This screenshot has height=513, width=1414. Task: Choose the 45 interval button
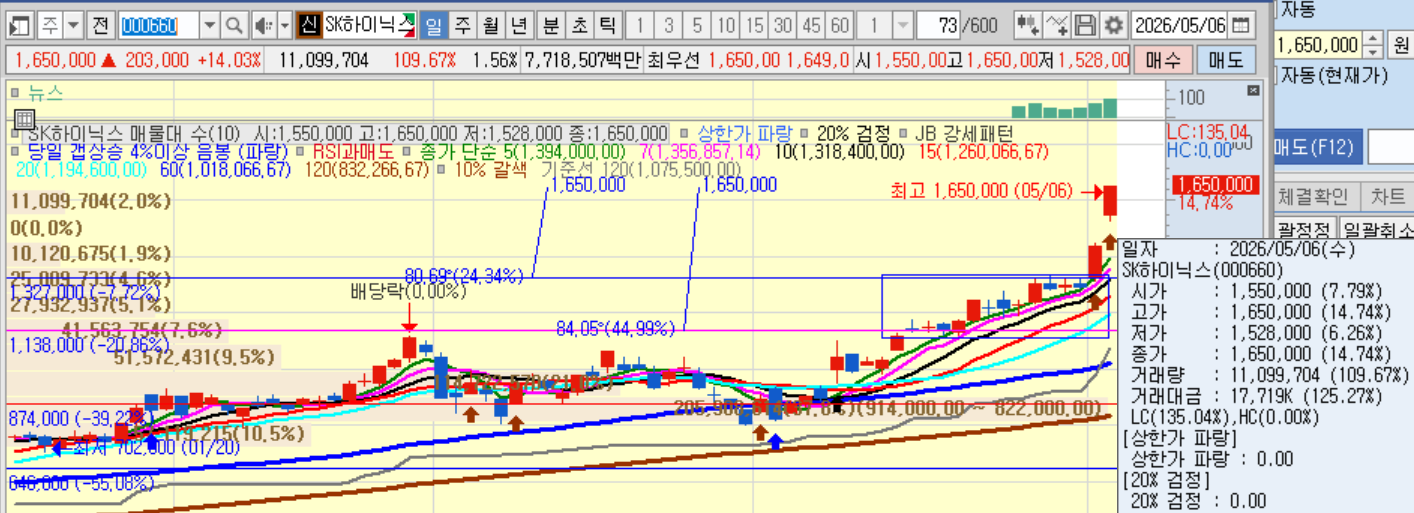click(812, 25)
